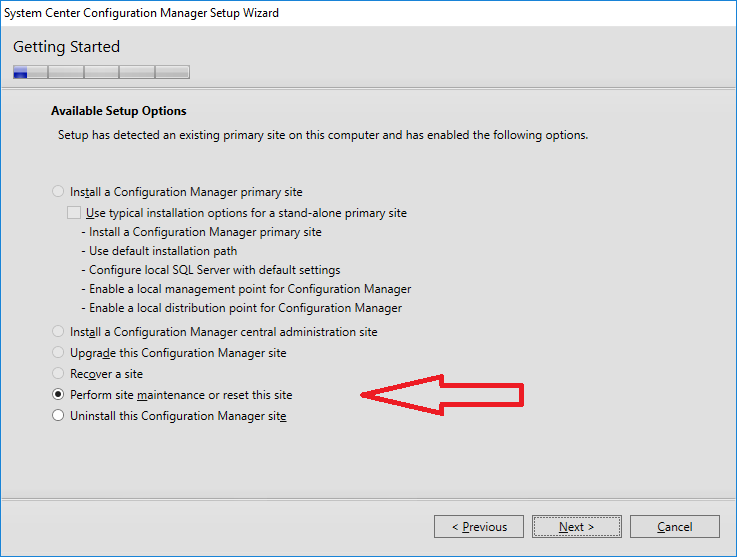Choose the Recover a site option
This screenshot has width=737, height=557.
pyautogui.click(x=58, y=374)
